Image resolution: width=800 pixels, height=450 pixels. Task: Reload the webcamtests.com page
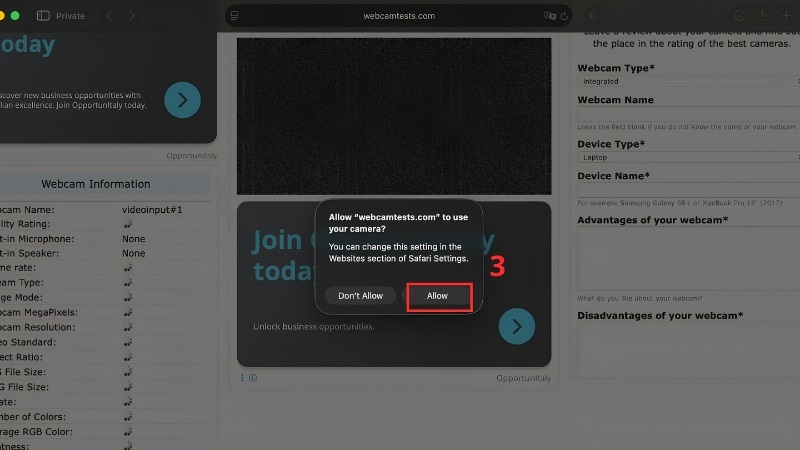pyautogui.click(x=564, y=16)
